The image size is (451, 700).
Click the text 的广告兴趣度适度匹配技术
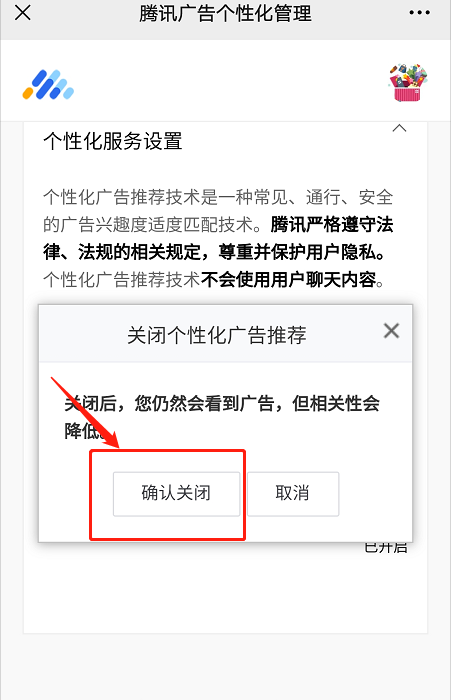coord(148,225)
